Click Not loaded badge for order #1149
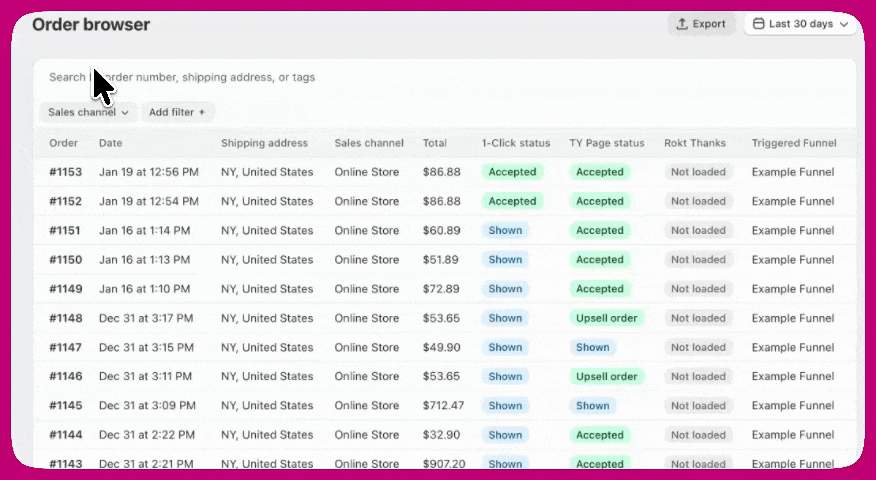Image resolution: width=876 pixels, height=480 pixels. pos(698,289)
